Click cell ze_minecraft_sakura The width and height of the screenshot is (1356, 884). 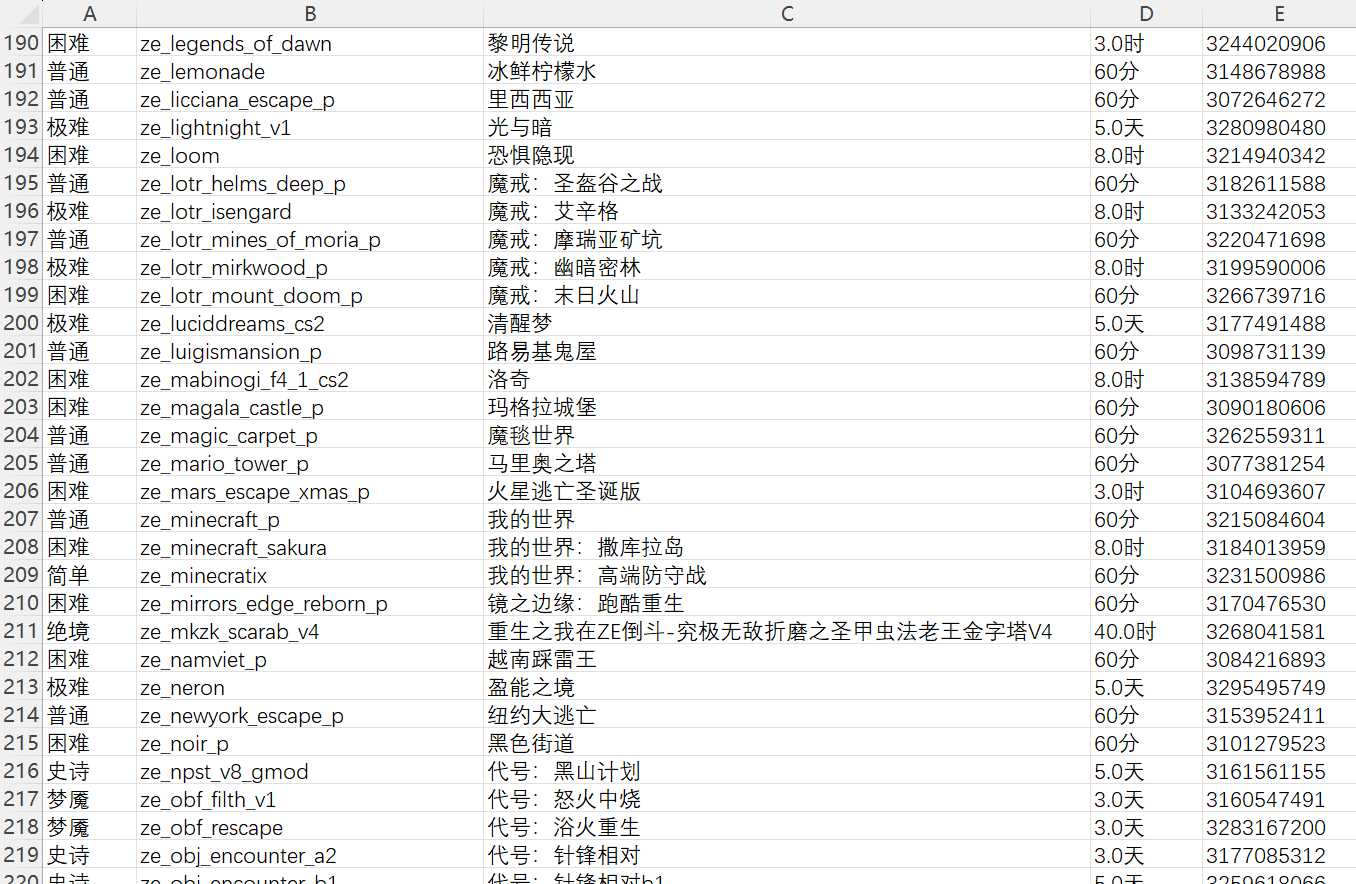[310, 548]
